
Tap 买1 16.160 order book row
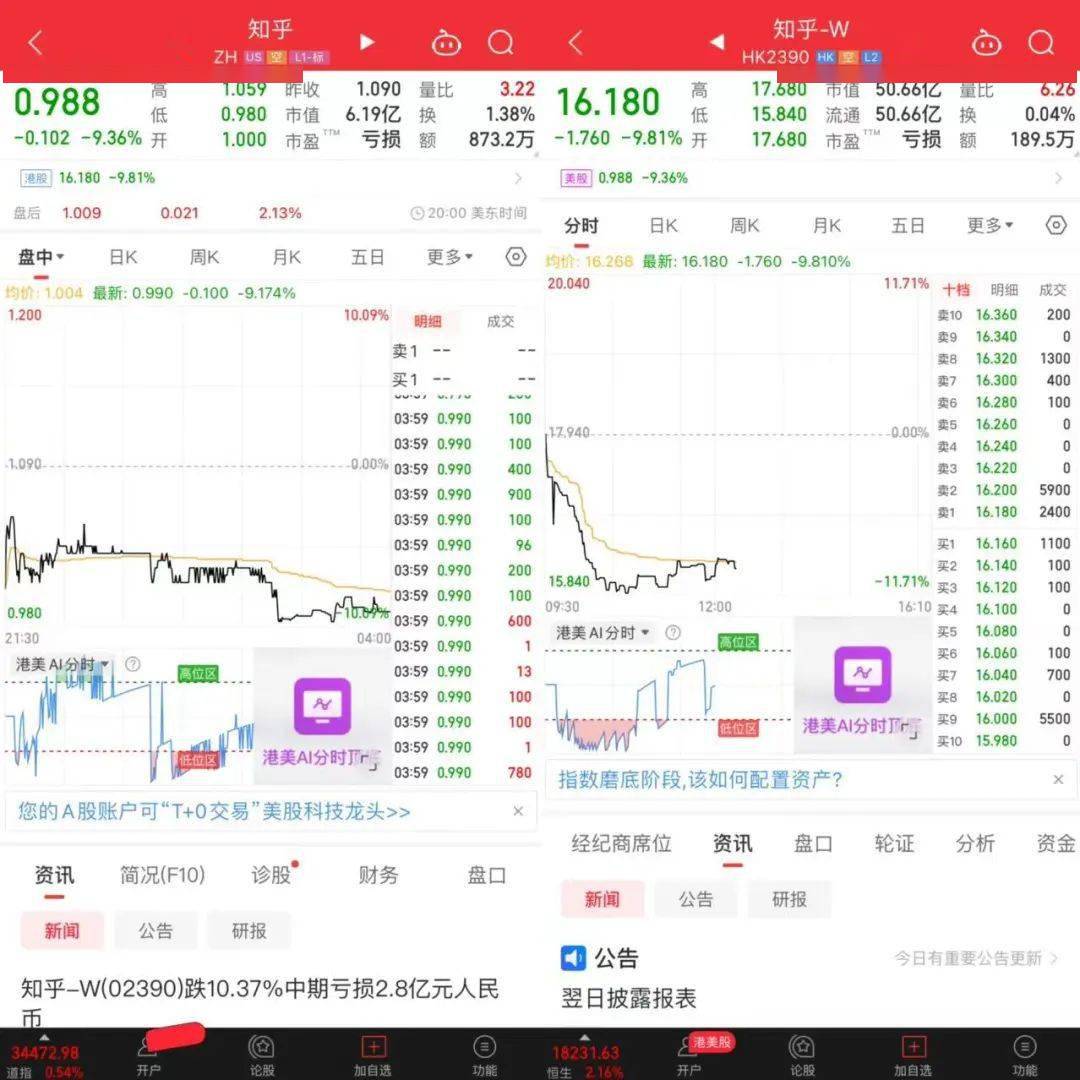click(1004, 543)
